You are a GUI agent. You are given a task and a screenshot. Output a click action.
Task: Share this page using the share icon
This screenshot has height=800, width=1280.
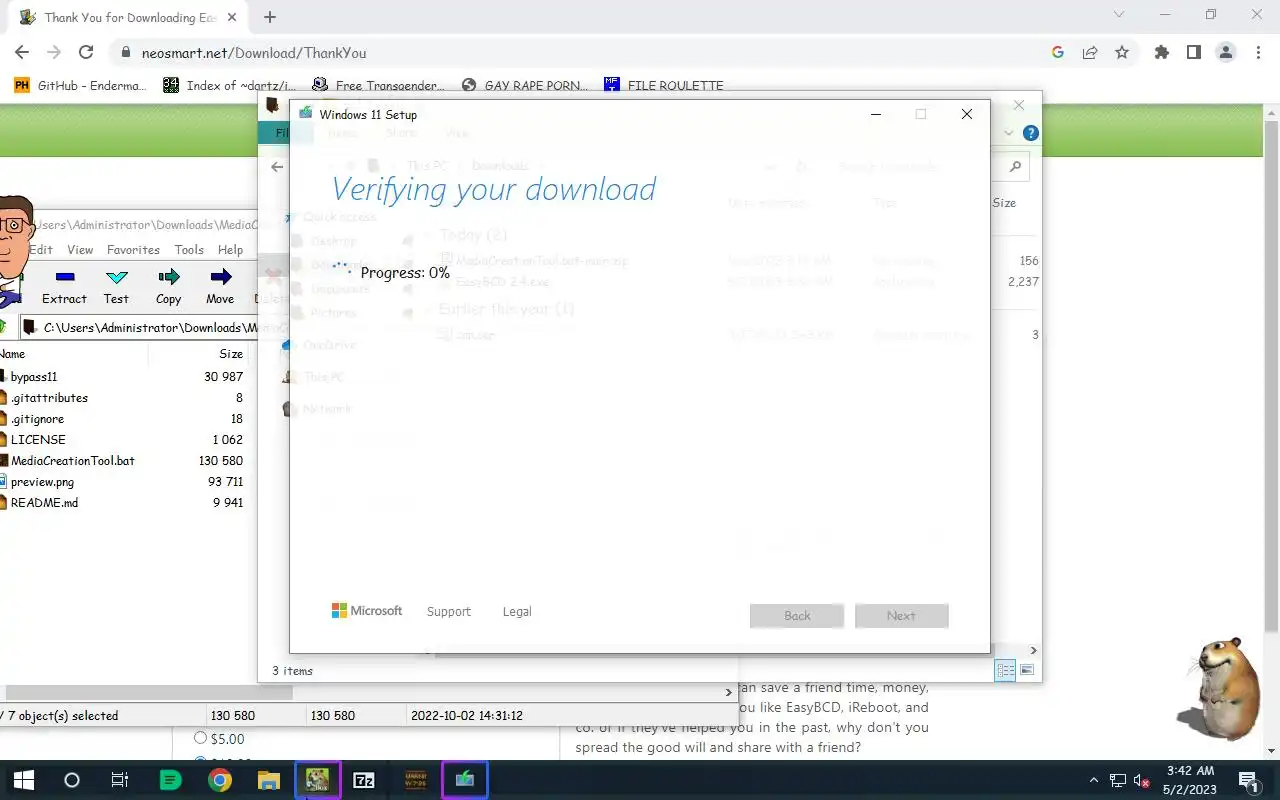(x=1090, y=53)
